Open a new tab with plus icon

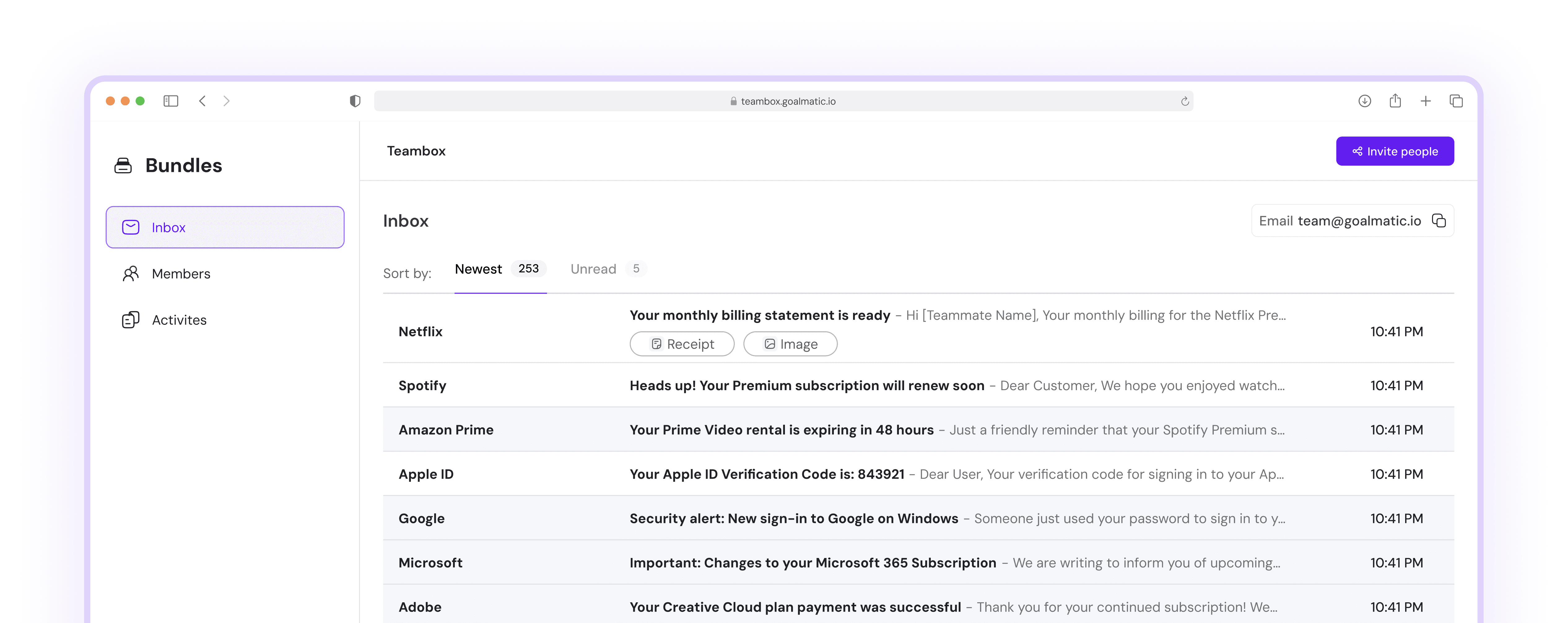click(1425, 101)
